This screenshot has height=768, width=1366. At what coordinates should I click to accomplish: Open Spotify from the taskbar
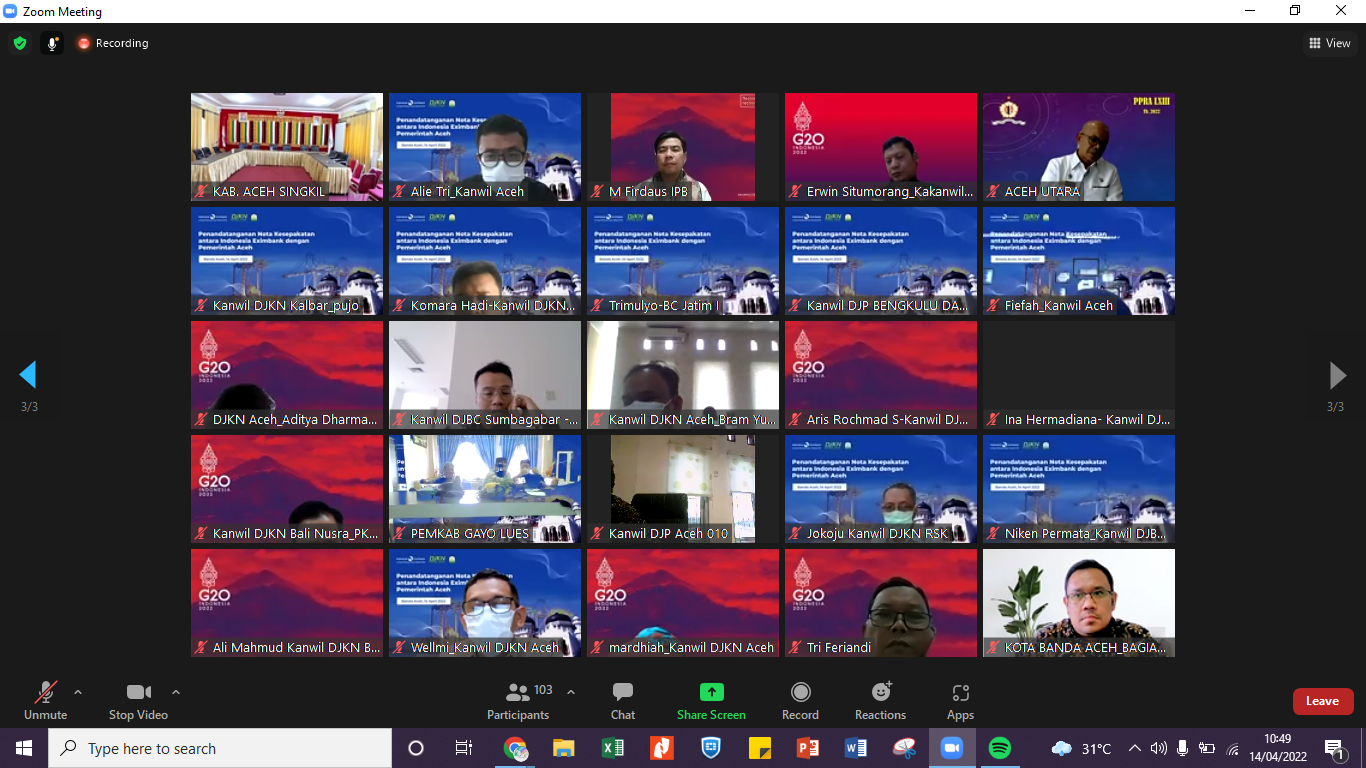point(999,748)
